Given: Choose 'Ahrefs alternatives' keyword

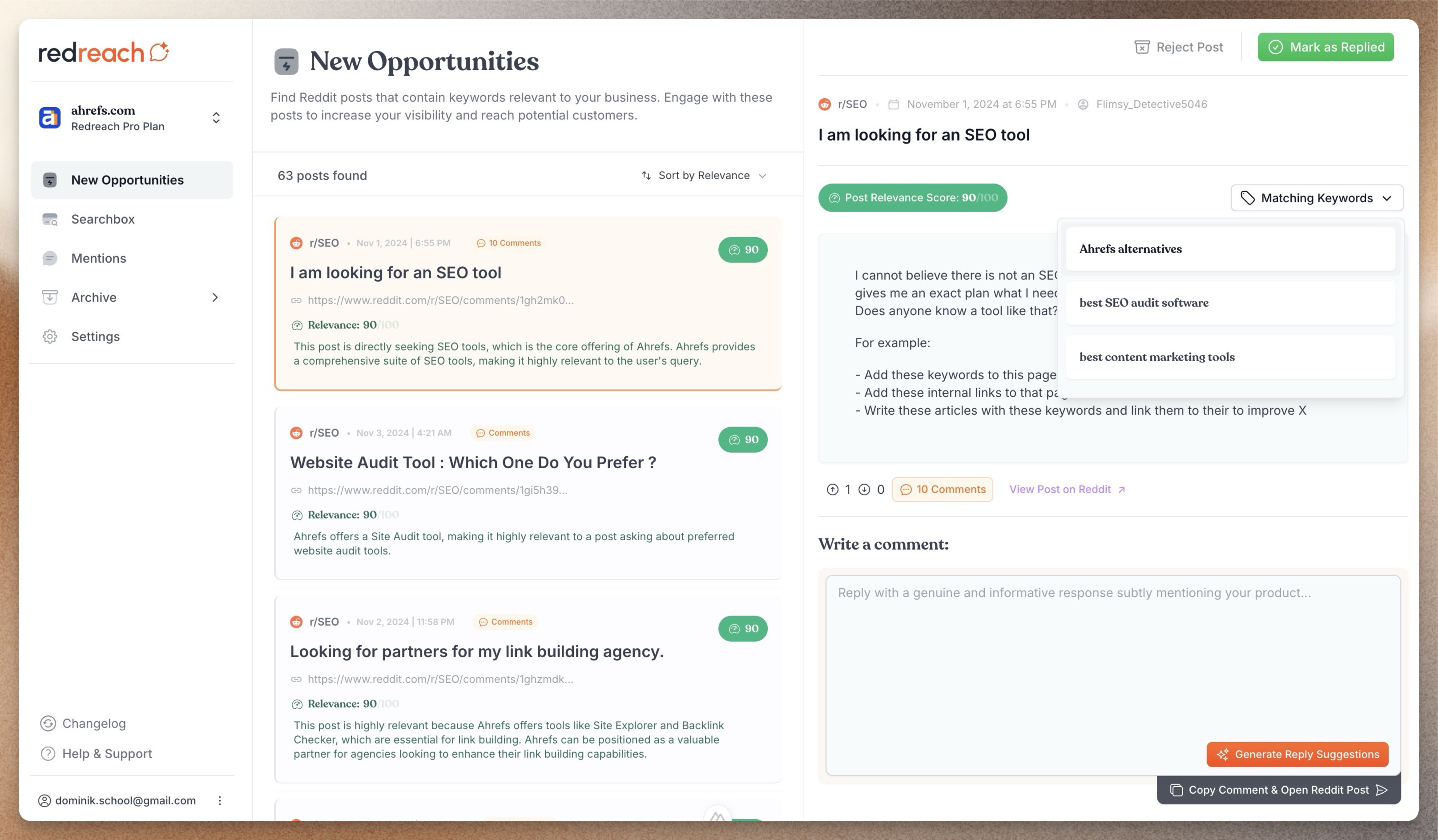Looking at the screenshot, I should click(1230, 249).
